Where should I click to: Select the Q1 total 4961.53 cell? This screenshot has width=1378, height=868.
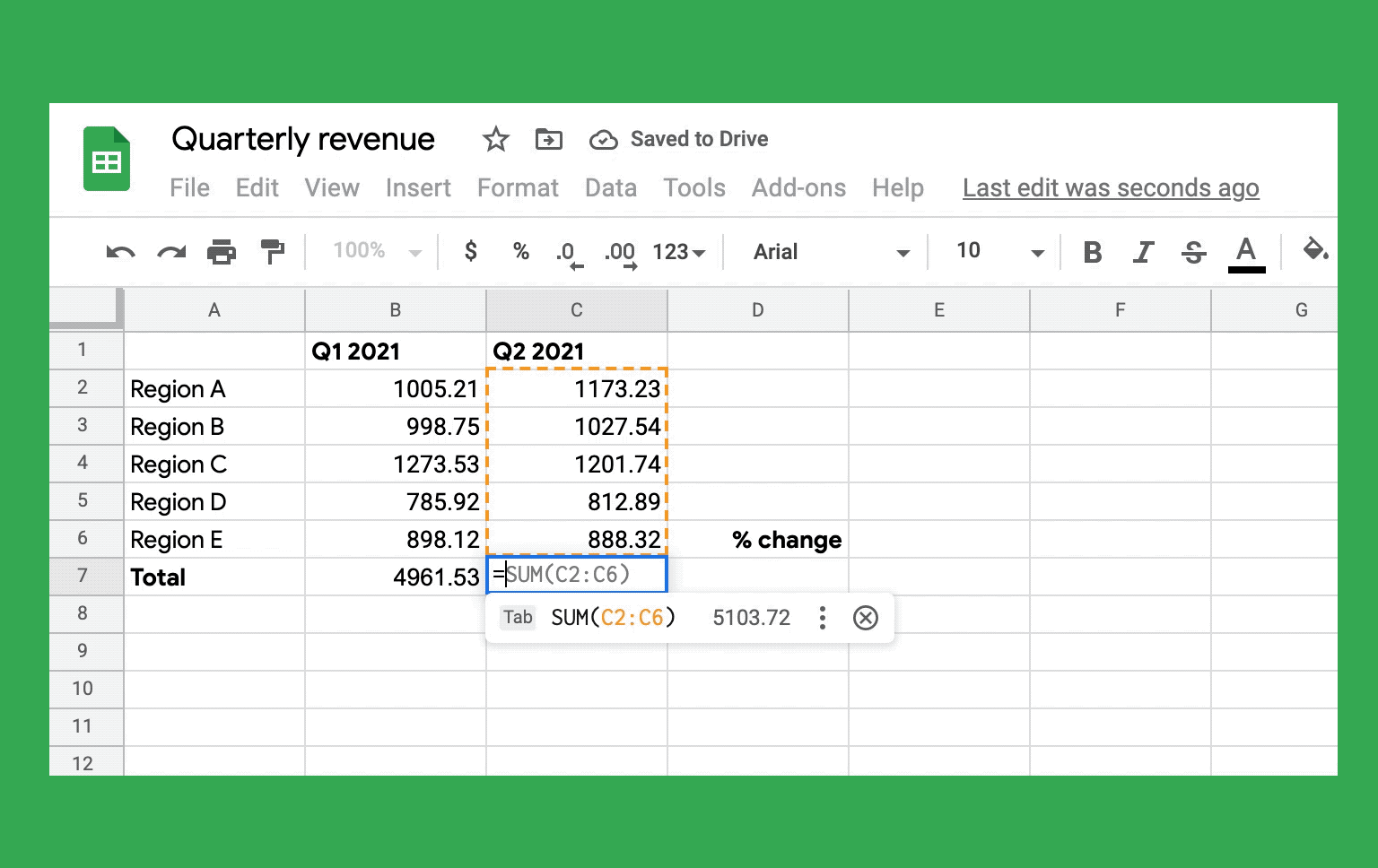click(396, 577)
